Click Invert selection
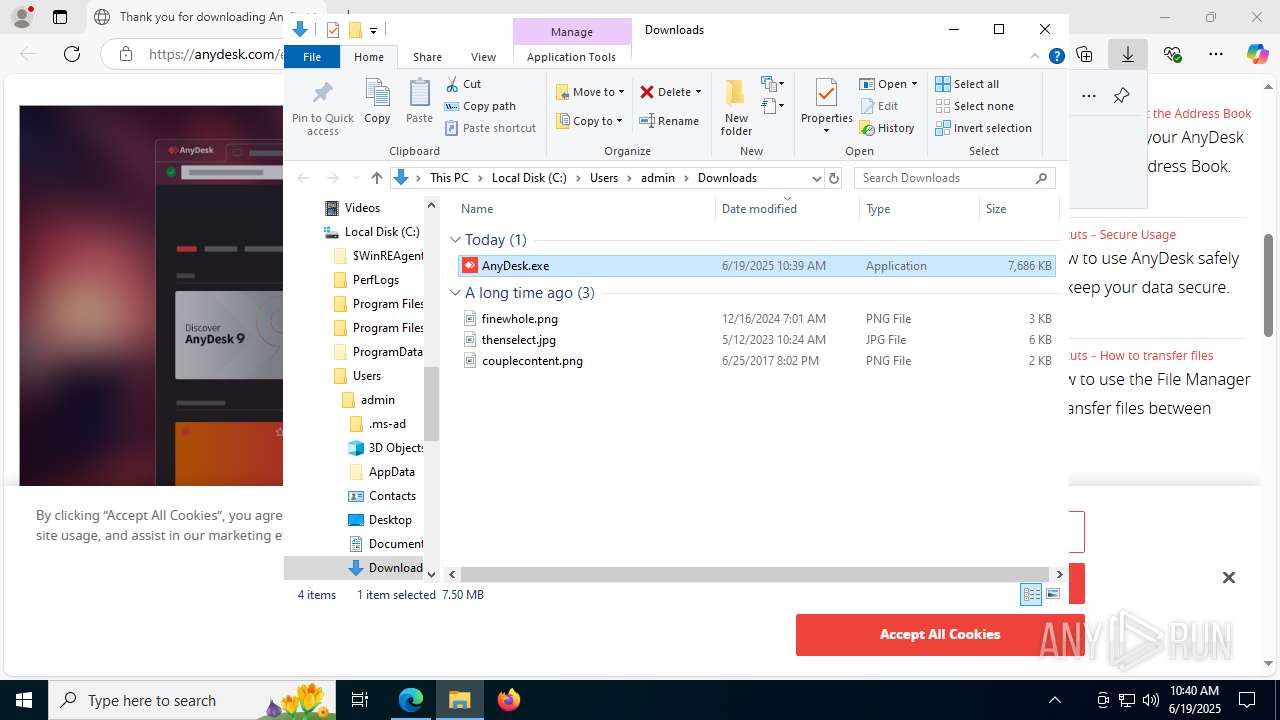Viewport: 1280px width, 720px height. pos(984,128)
